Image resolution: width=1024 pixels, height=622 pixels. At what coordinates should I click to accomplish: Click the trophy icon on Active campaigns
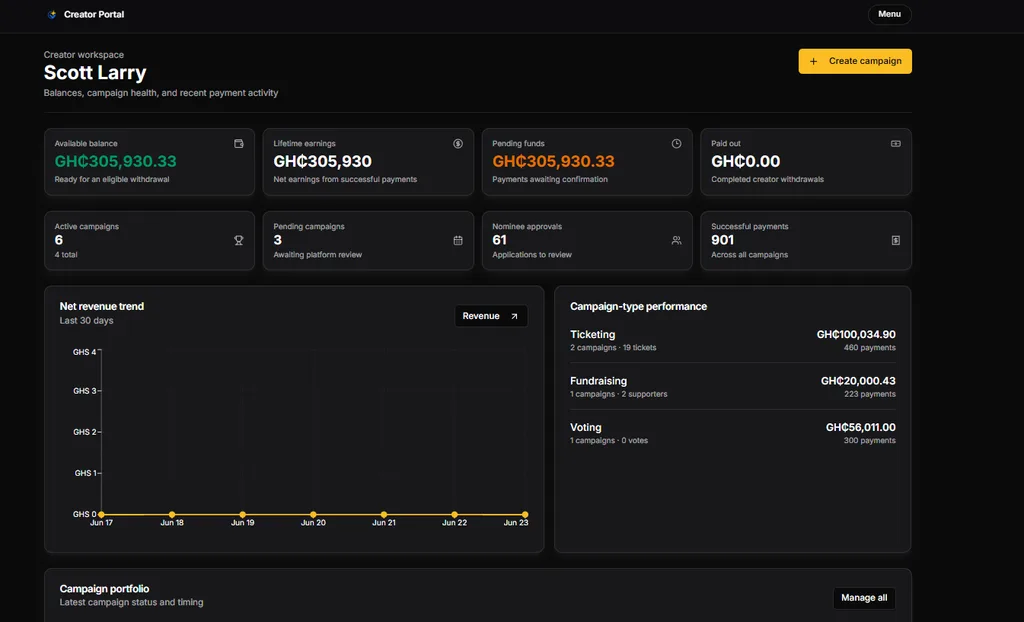(238, 240)
